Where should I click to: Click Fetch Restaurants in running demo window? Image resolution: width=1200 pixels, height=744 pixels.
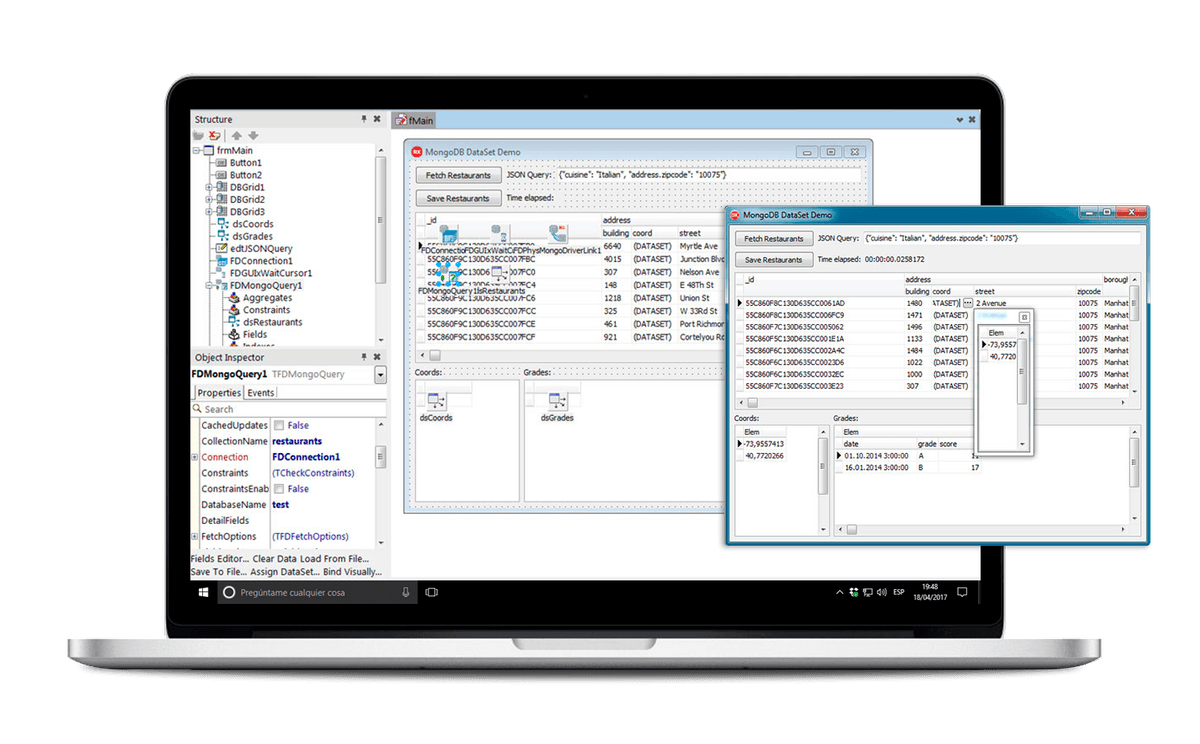click(773, 239)
